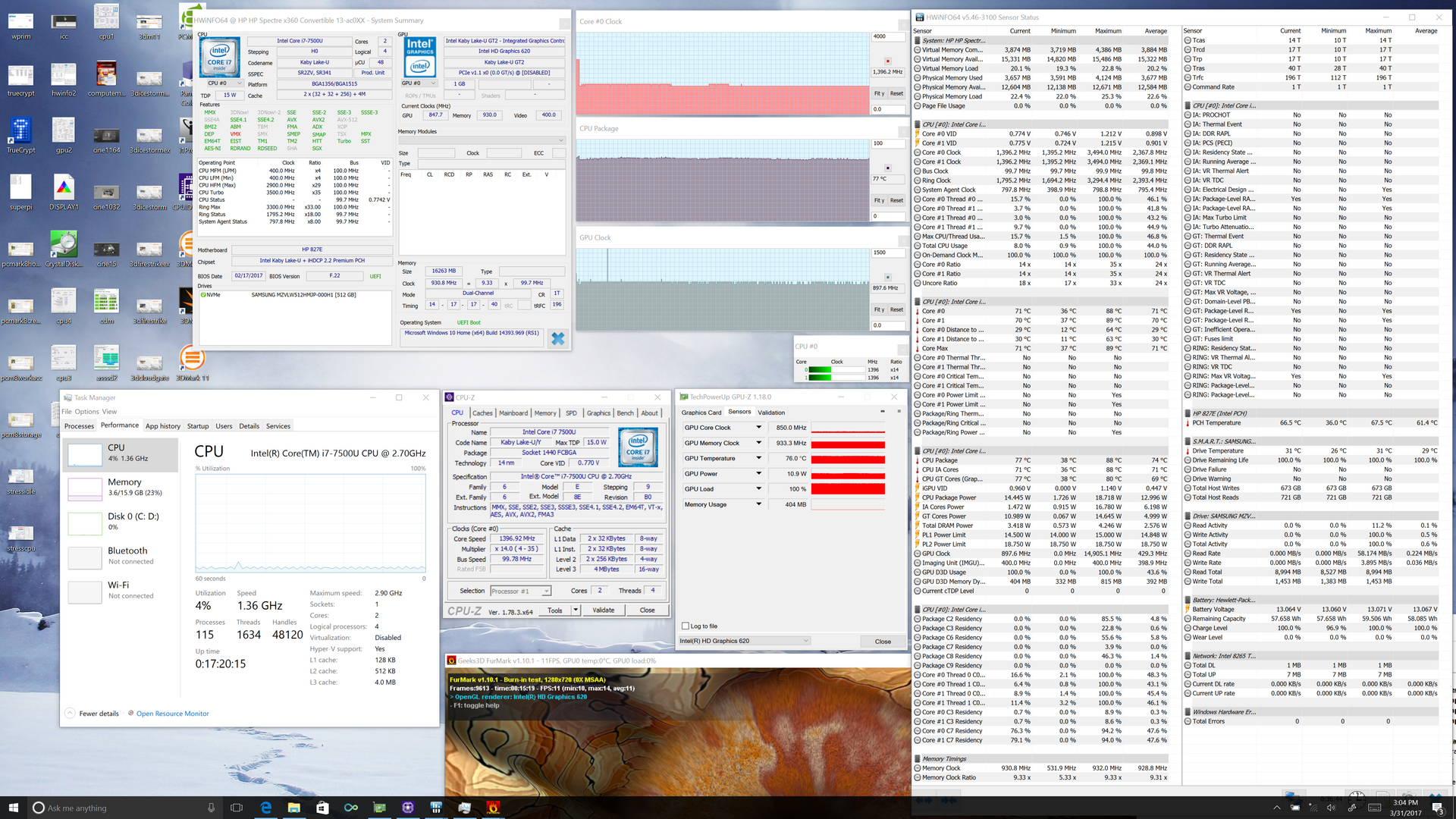Open the Task Manager Processes tab
Image resolution: width=1456 pixels, height=819 pixels.
click(x=80, y=426)
